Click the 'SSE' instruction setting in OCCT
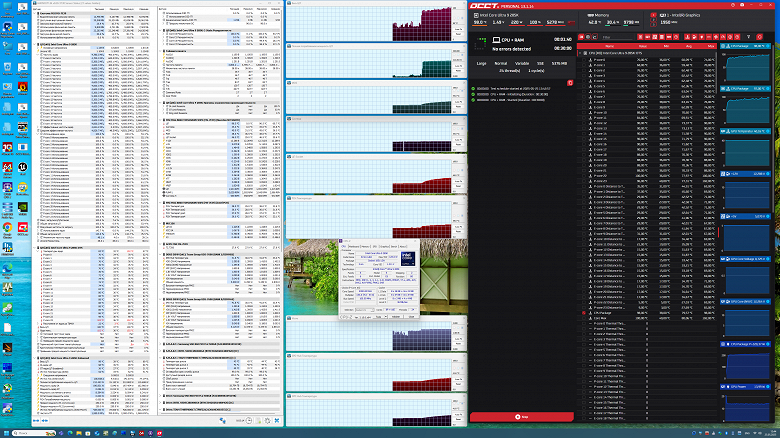This screenshot has width=780, height=438. (540, 63)
